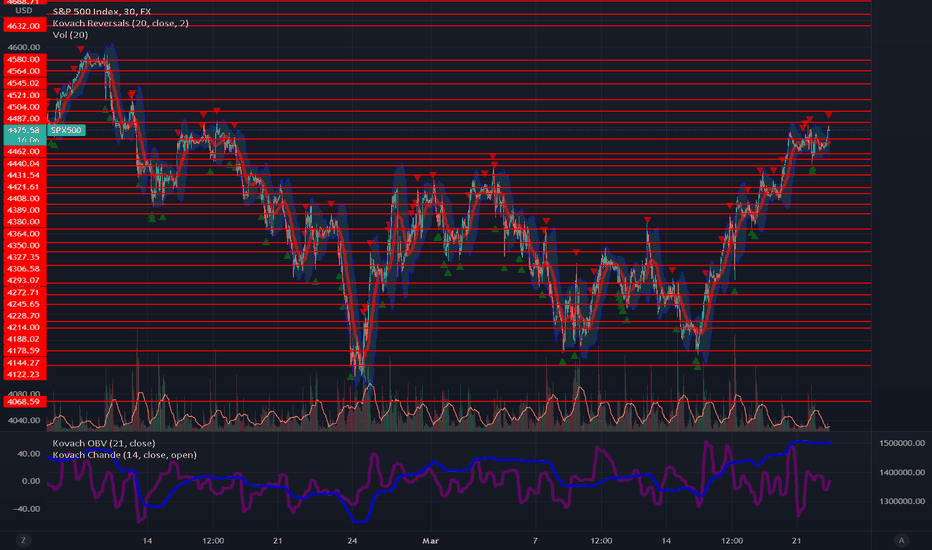Click the 4272.71 price level label

24,292
